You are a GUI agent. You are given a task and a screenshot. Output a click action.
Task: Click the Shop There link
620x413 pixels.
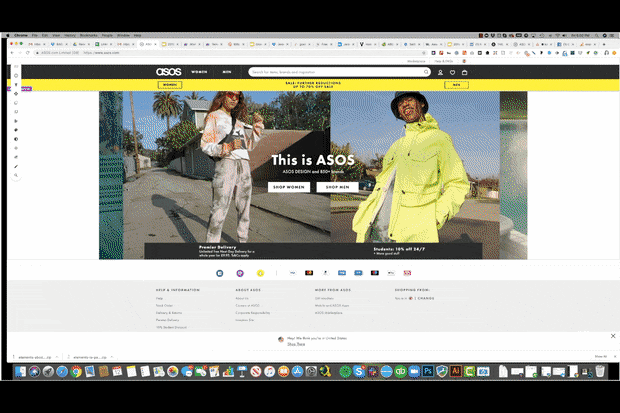pos(296,344)
